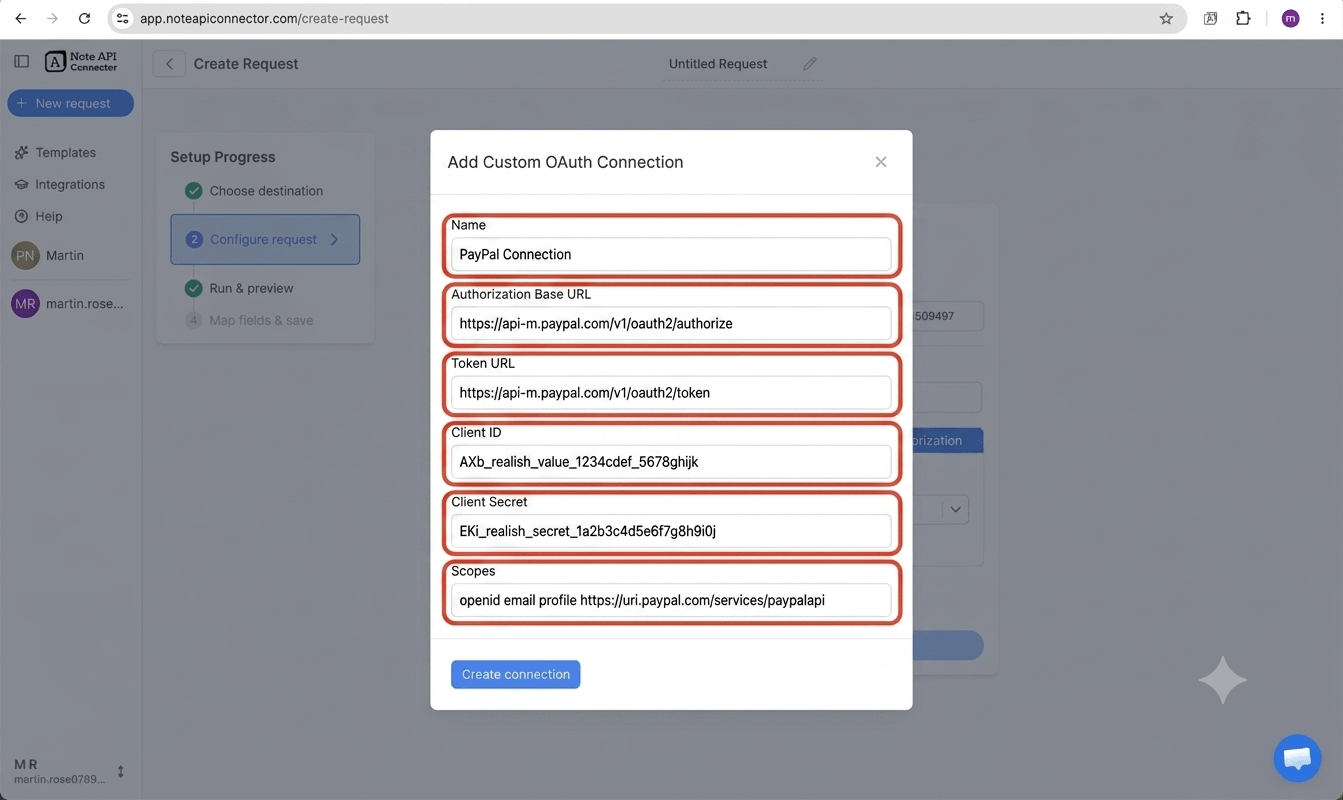Click the address bar URL
This screenshot has height=800, width=1343.
264,18
